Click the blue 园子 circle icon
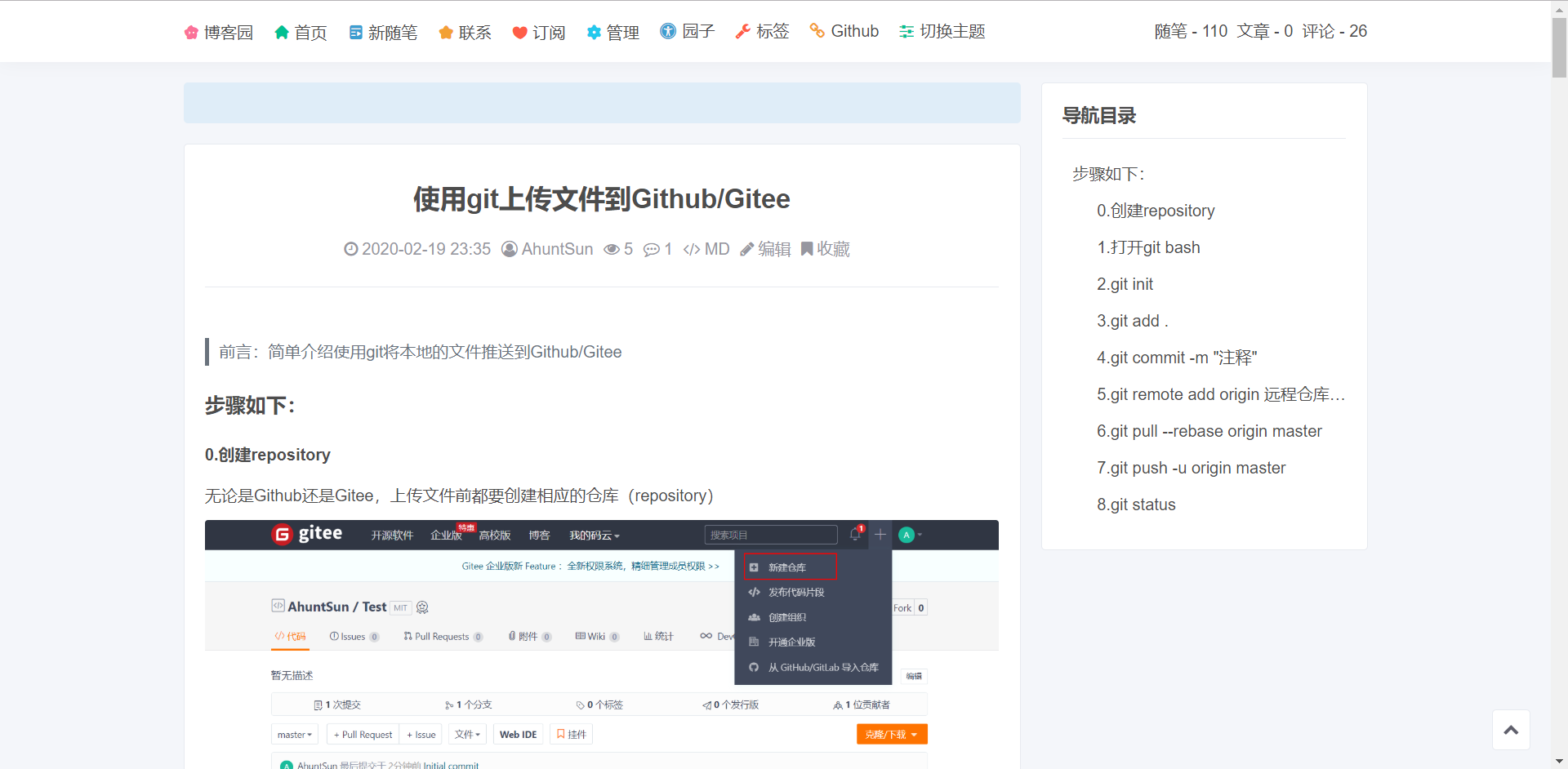The image size is (1568, 769). 668,31
